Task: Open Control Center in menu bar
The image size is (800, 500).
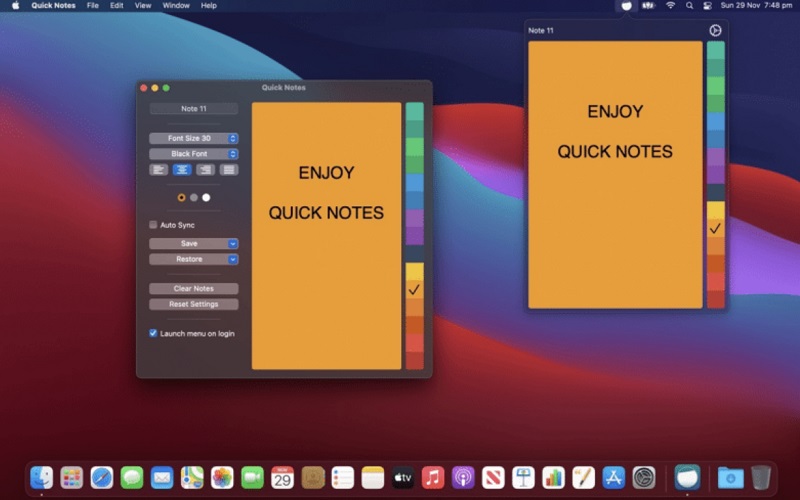Action: coord(707,6)
